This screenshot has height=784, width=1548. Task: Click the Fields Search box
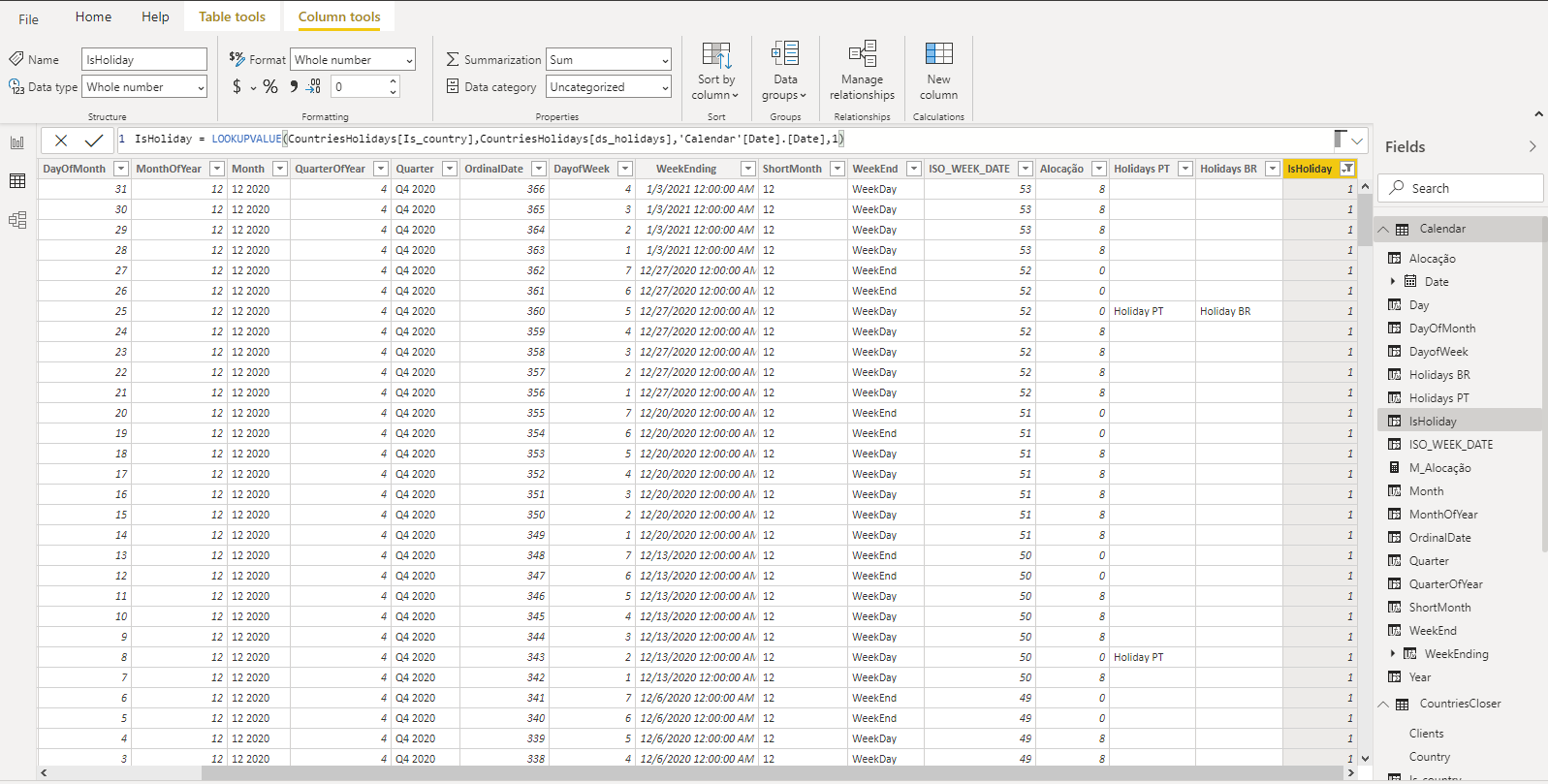(x=1460, y=188)
